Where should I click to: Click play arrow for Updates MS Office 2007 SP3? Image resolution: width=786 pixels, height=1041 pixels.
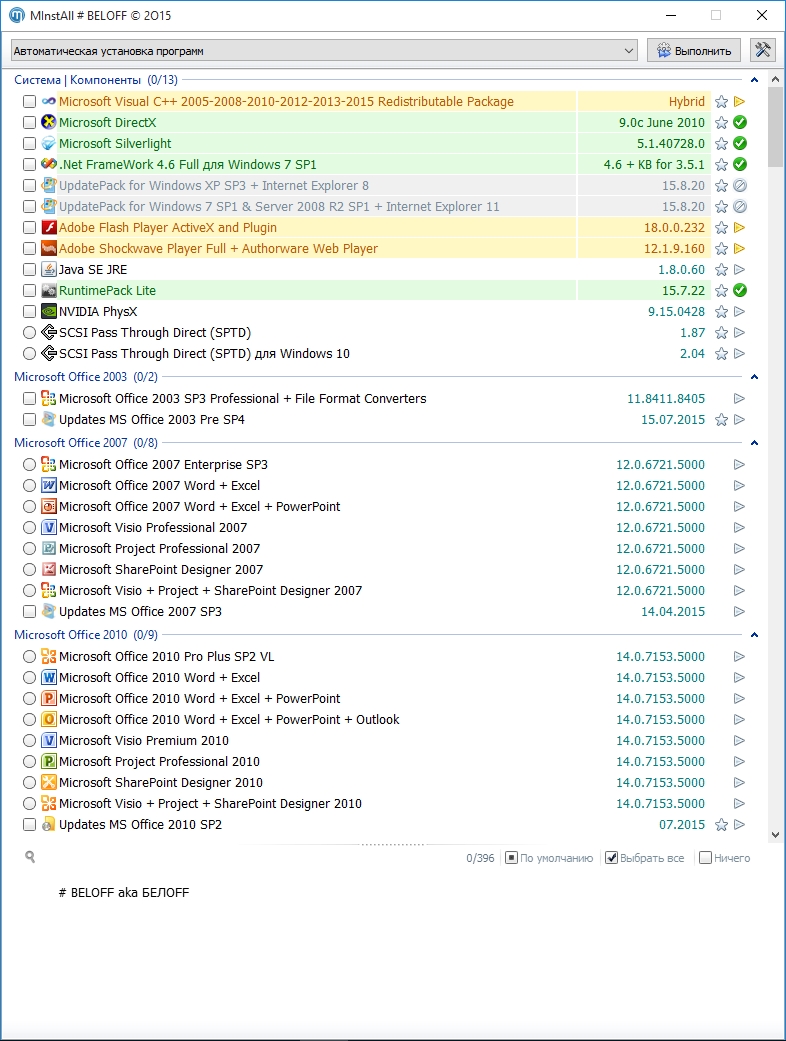point(740,611)
